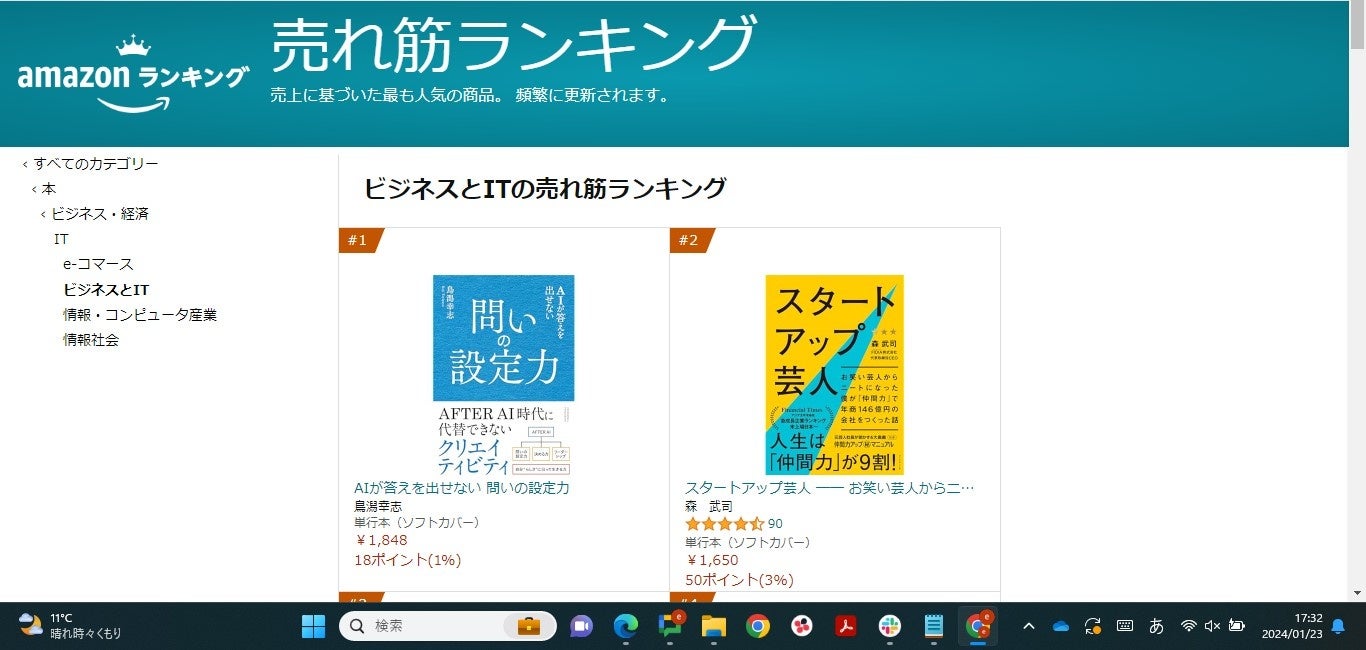The width and height of the screenshot is (1366, 650).
Task: Go up to the ビジネス・経済 category
Action: pos(100,214)
